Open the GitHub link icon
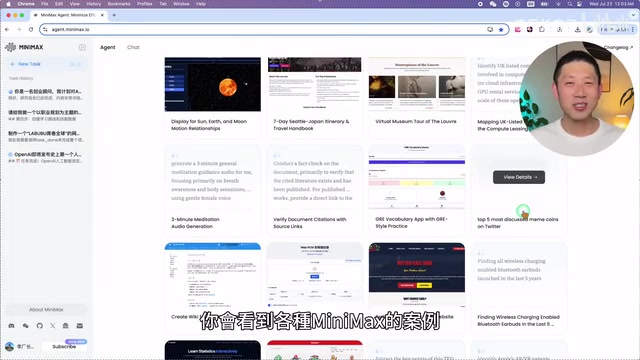This screenshot has width=640, height=360. 40,326
